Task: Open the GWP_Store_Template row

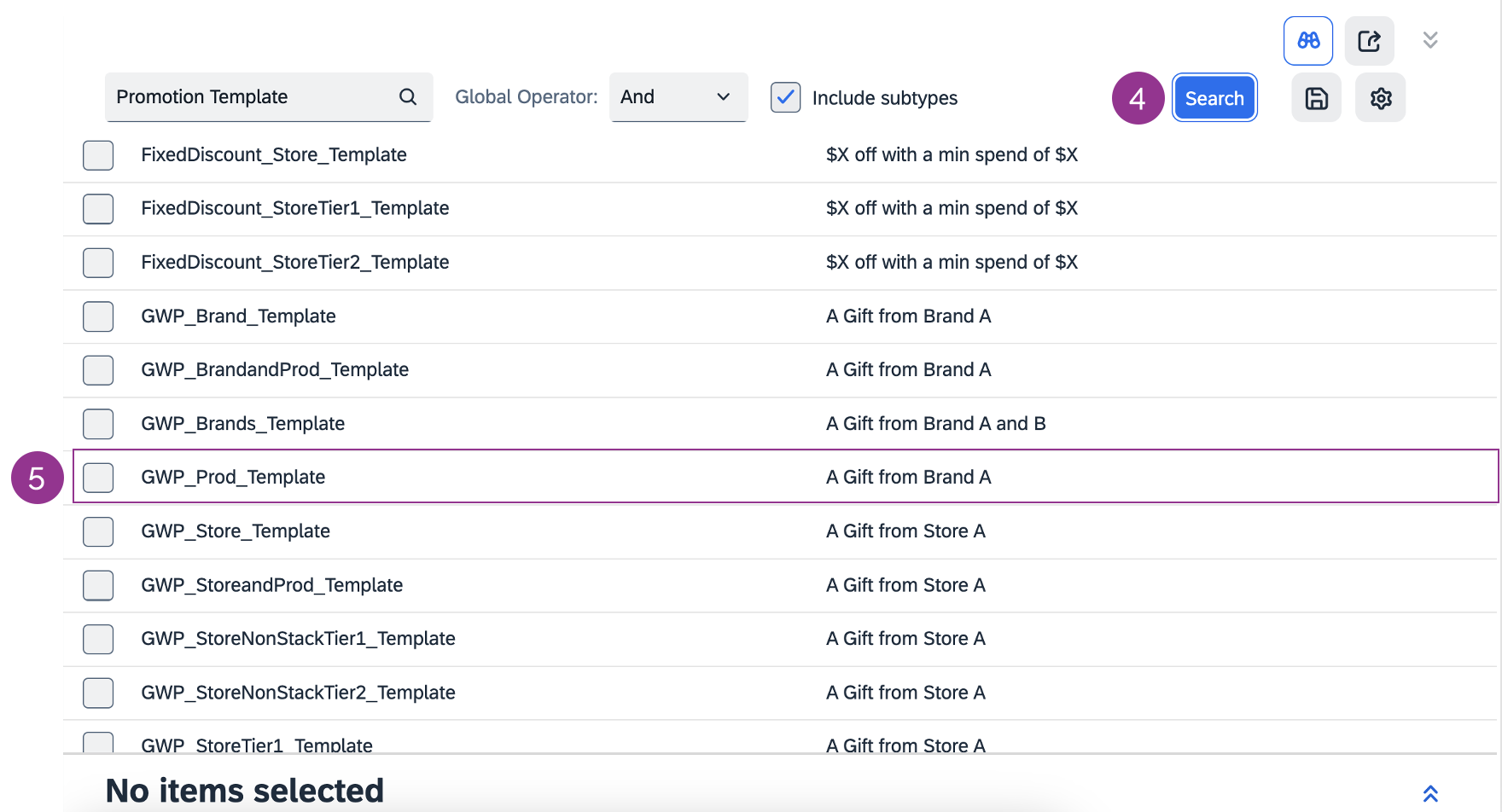Action: [236, 531]
